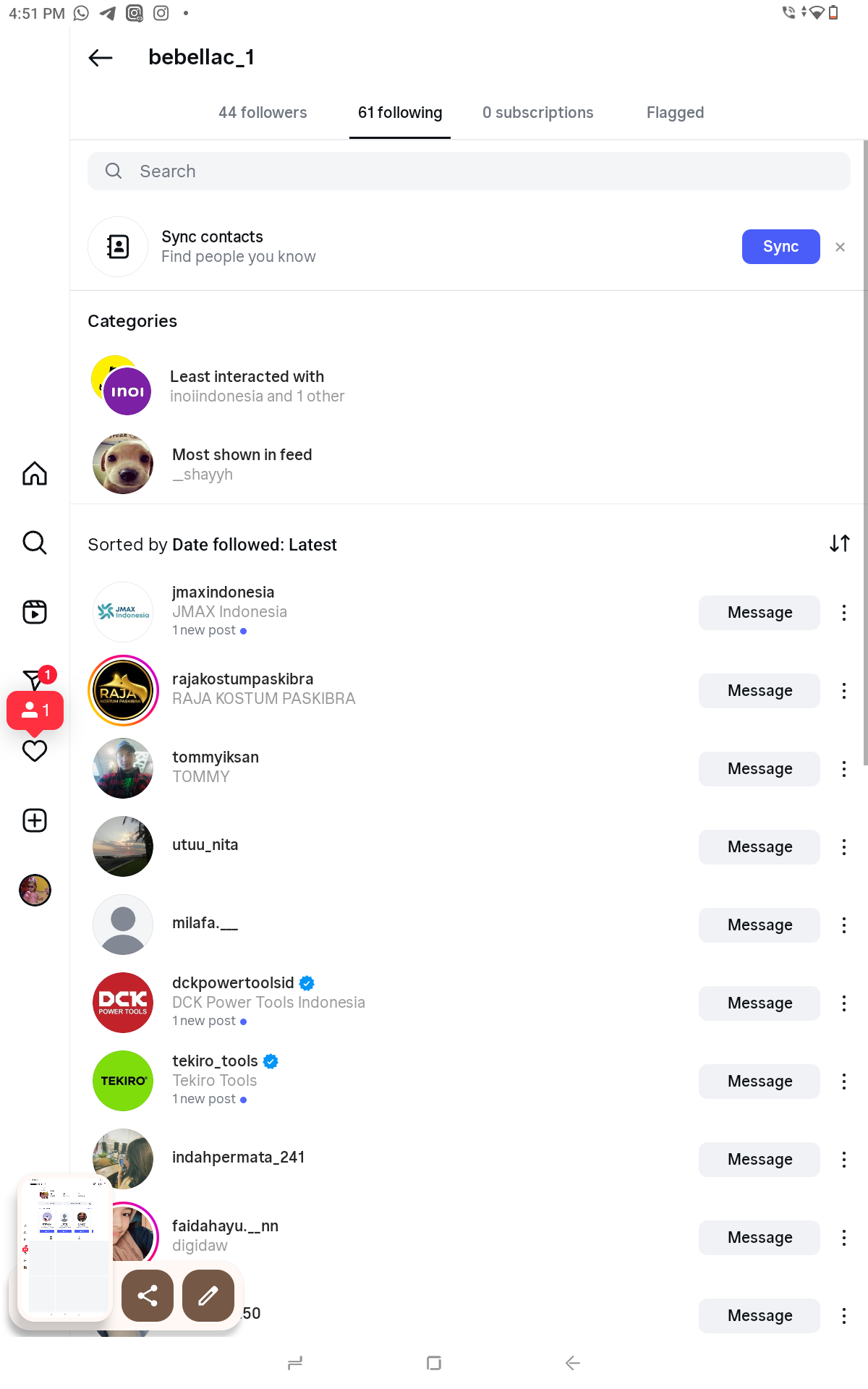Open the Search icon in sidebar
The image size is (868, 1389).
[35, 543]
